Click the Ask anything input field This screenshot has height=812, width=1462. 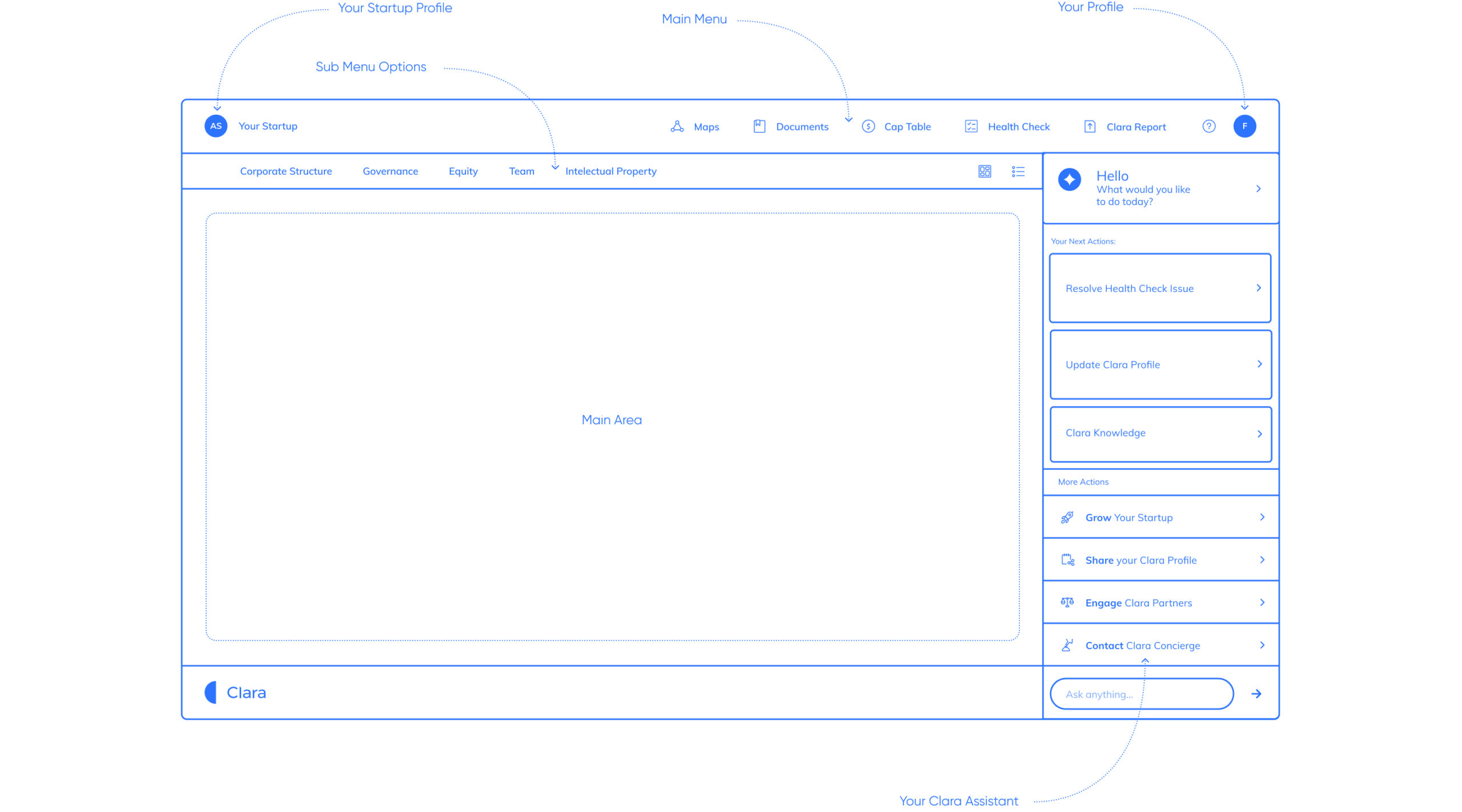1141,694
